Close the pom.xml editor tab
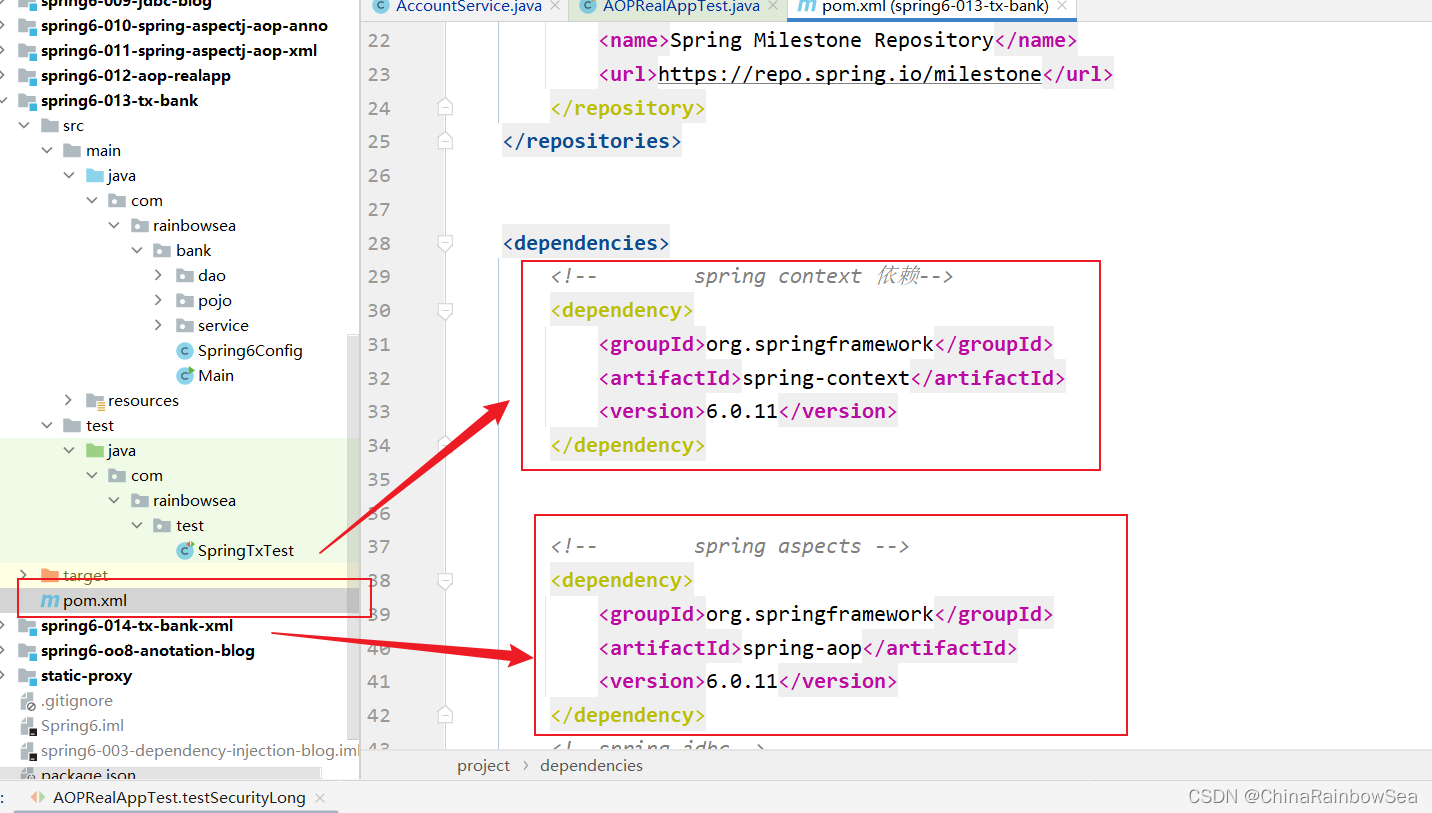The height and width of the screenshot is (813, 1432). 1063,7
